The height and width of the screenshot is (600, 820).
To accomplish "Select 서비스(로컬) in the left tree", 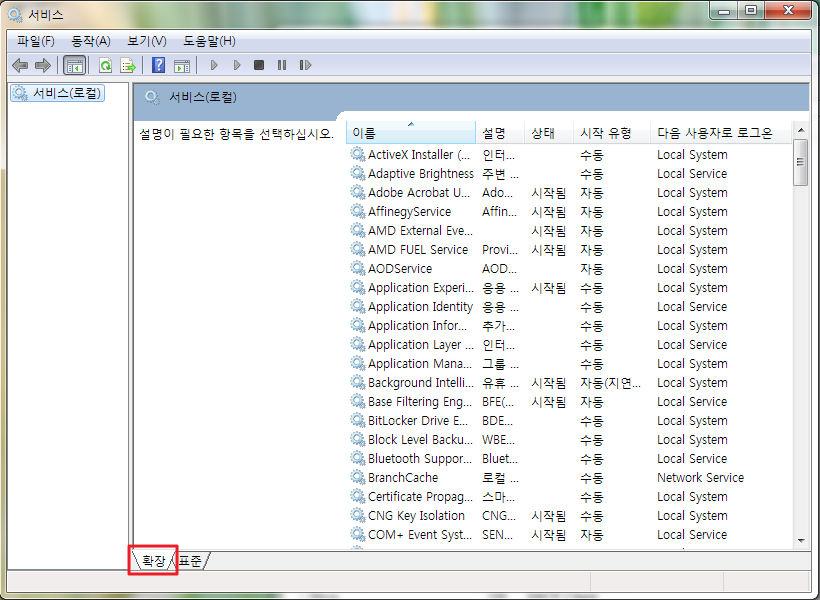I will (x=58, y=93).
